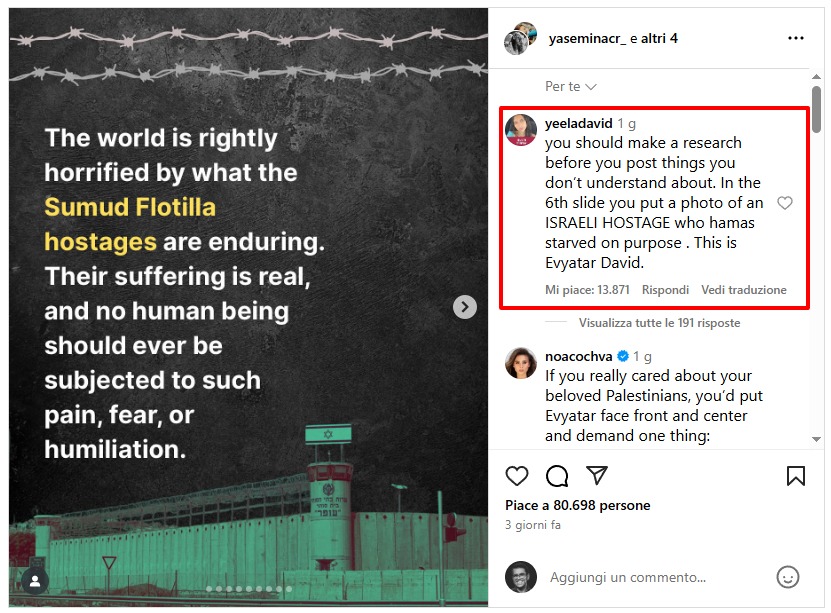Image resolution: width=831 pixels, height=613 pixels.
Task: Open noacochva's profile picture
Action: tap(521, 363)
